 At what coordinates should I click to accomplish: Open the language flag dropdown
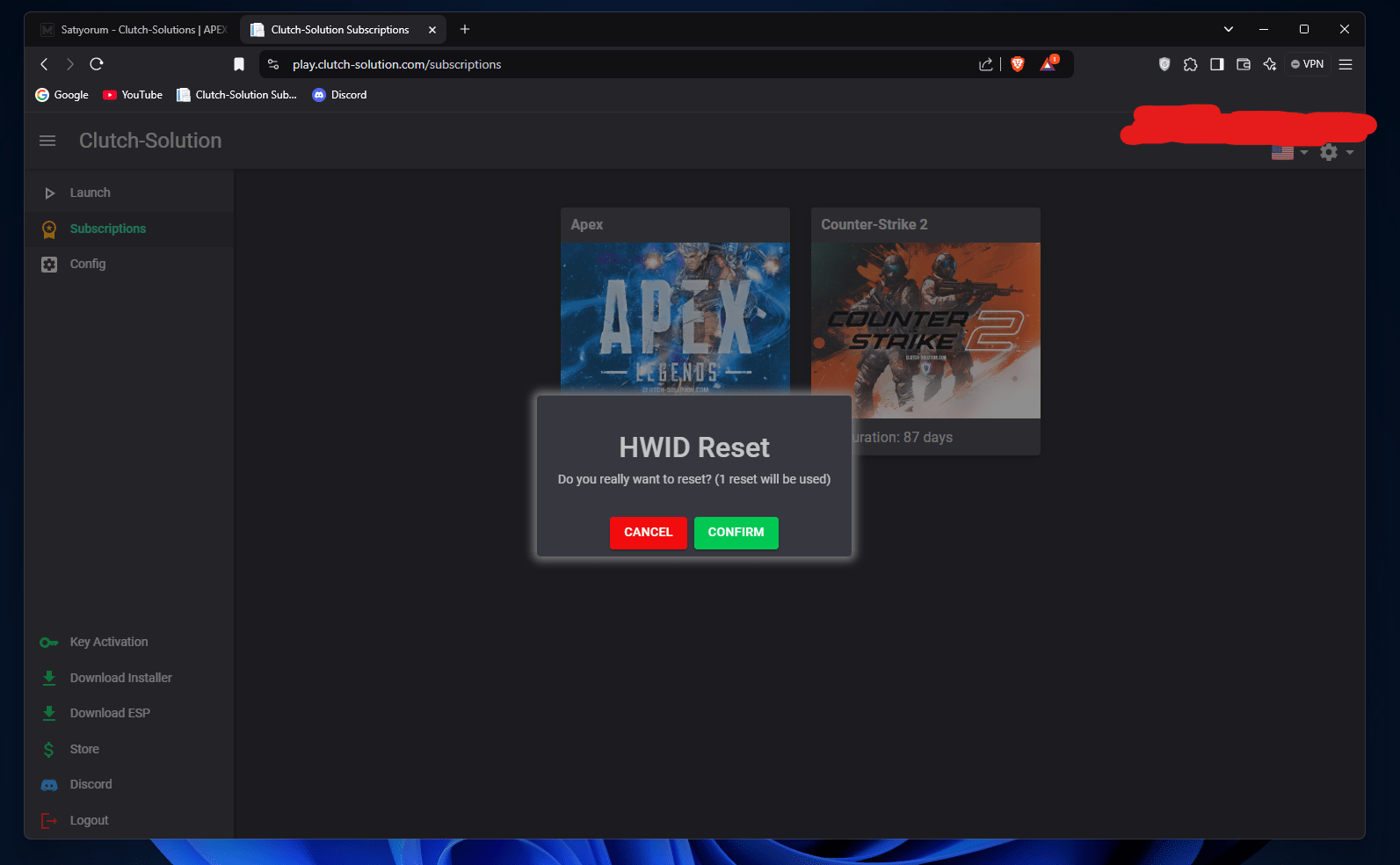pyautogui.click(x=1289, y=153)
